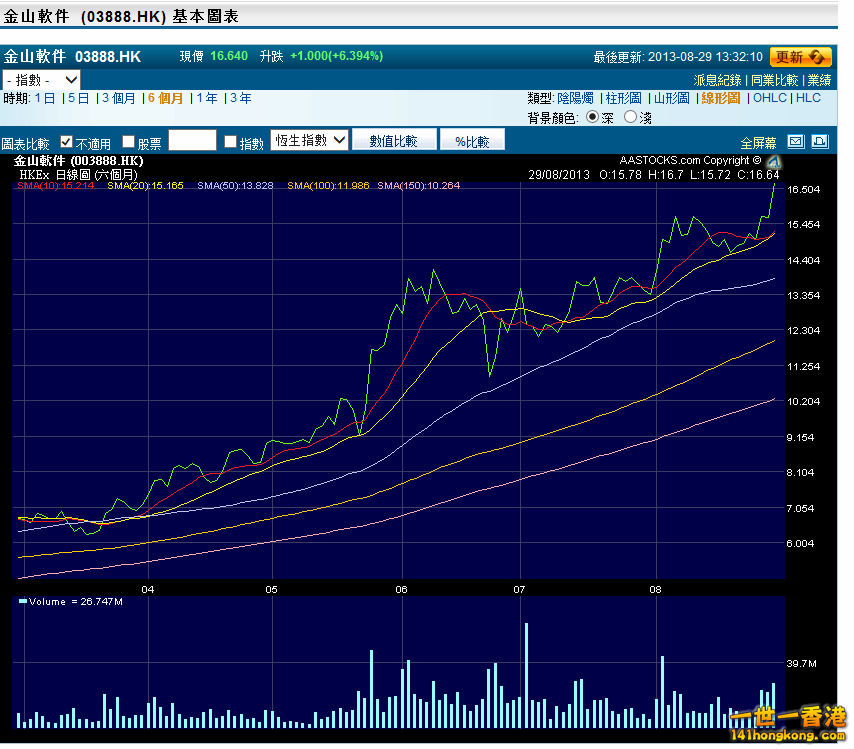
Task: Click the volume bar chart
Action: pyautogui.click(x=399, y=663)
